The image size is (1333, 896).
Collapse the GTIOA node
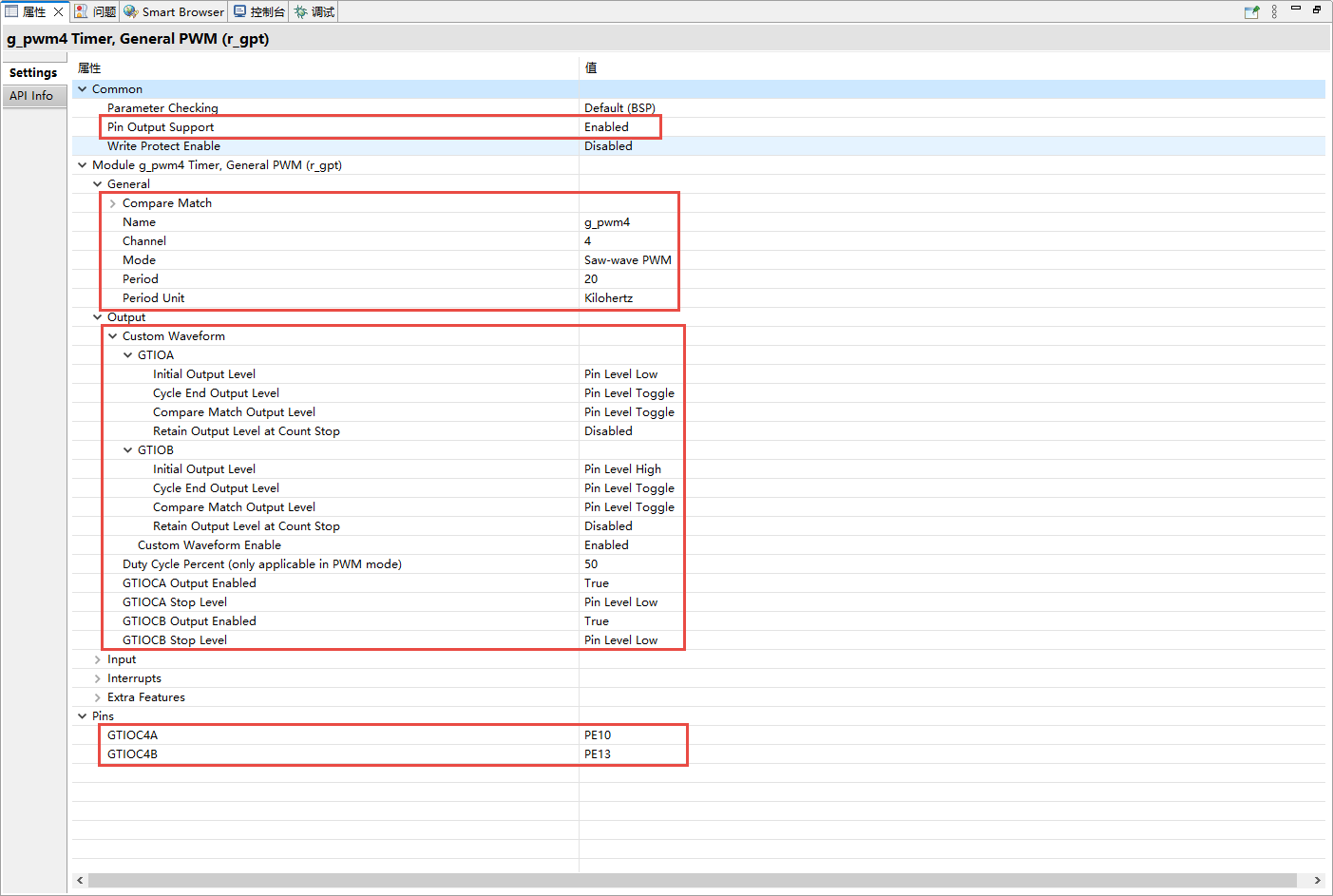tap(128, 355)
